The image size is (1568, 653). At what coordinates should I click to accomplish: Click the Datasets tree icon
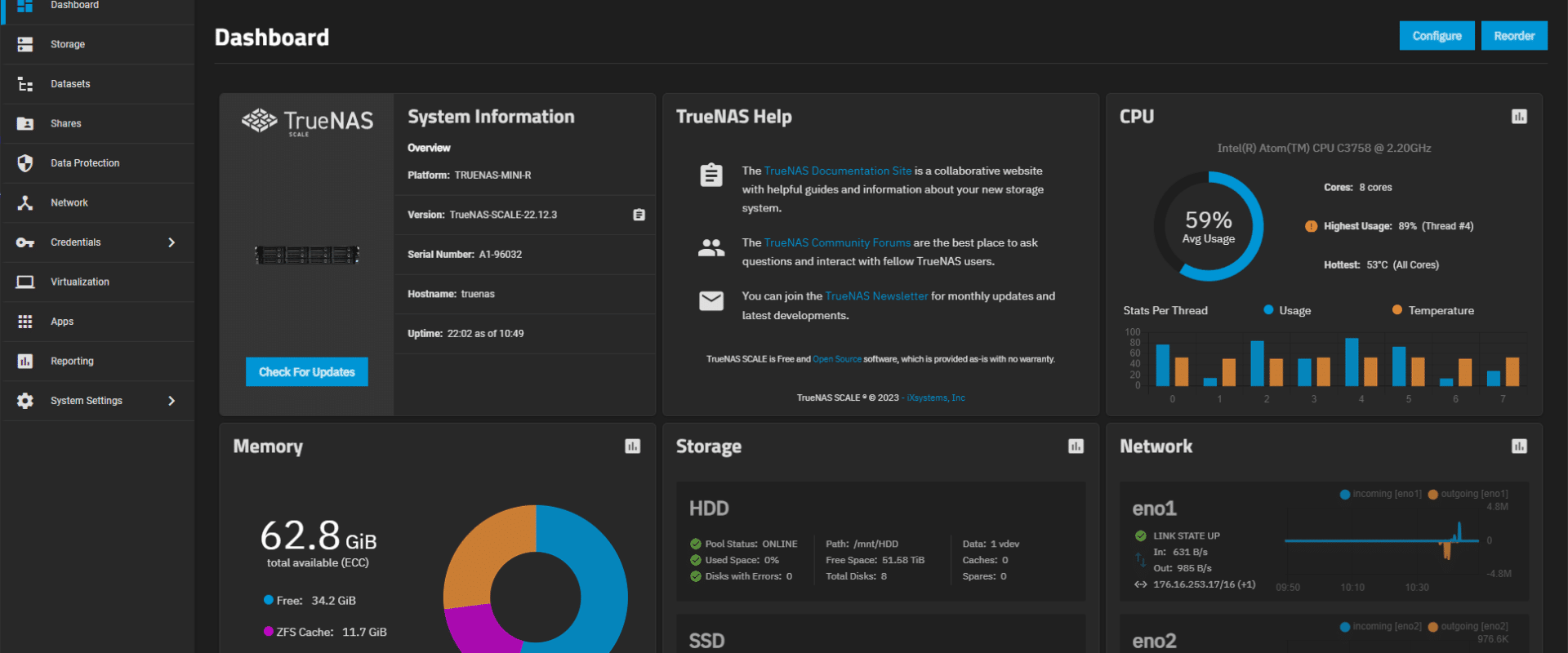(x=25, y=84)
